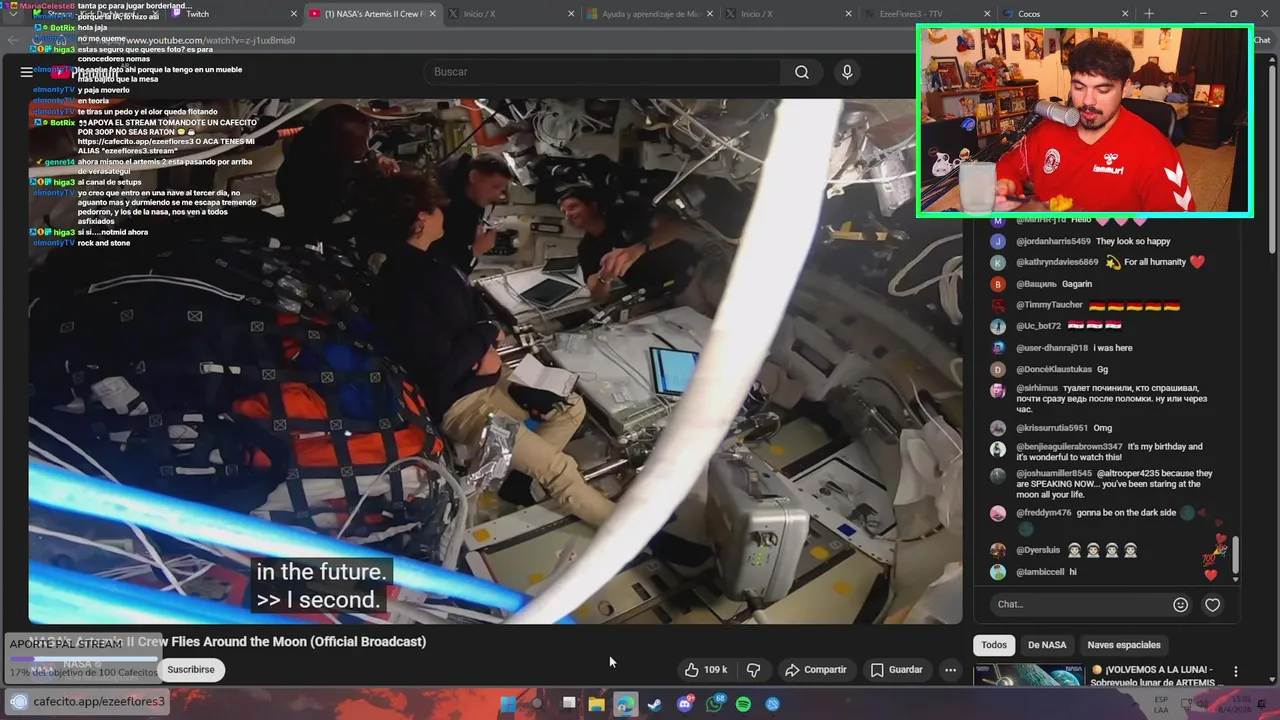Open Compartir share dialog
Viewport: 1280px width, 720px height.
(815, 670)
